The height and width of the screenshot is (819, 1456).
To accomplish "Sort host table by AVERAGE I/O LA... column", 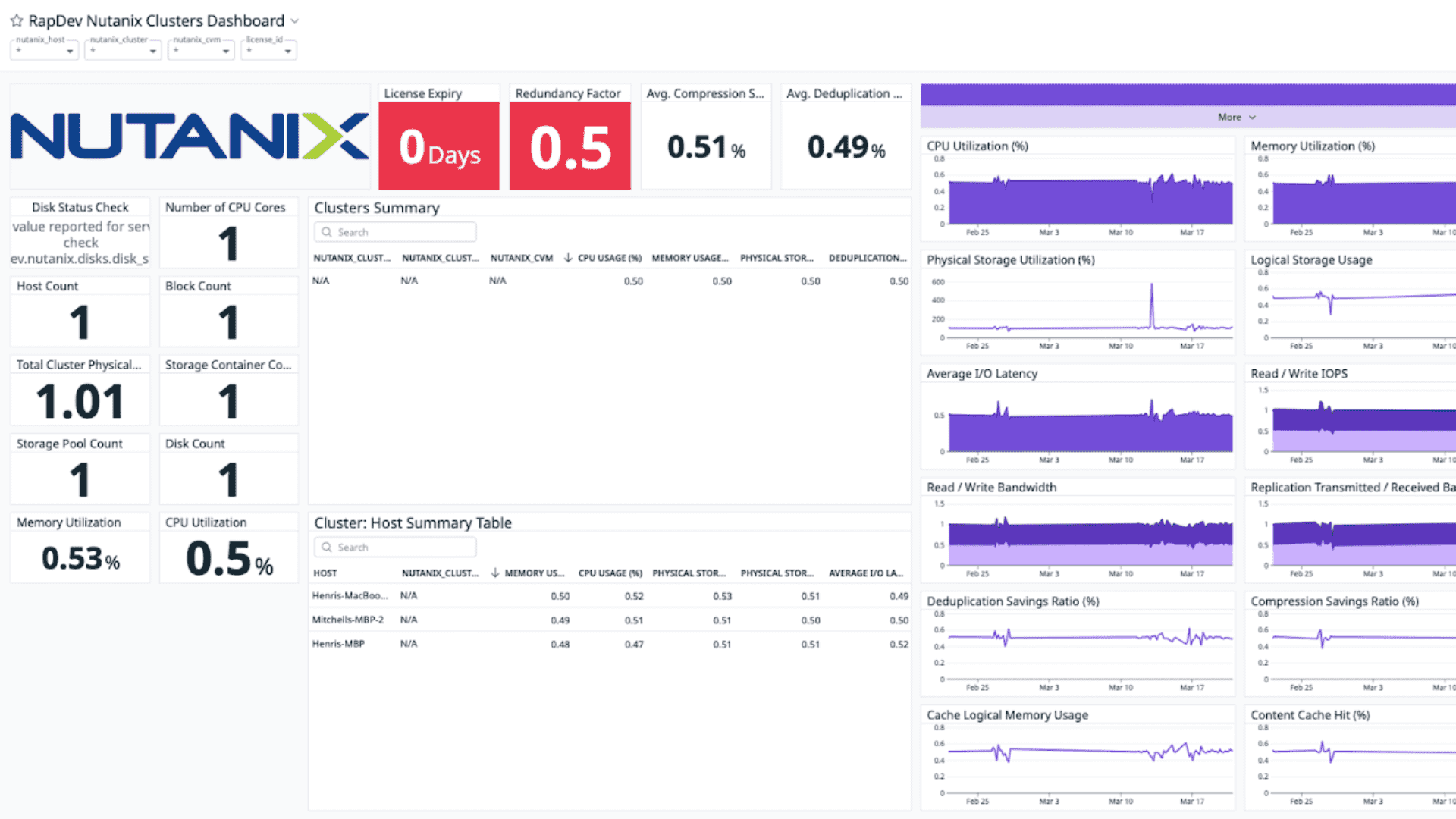I will (x=866, y=573).
